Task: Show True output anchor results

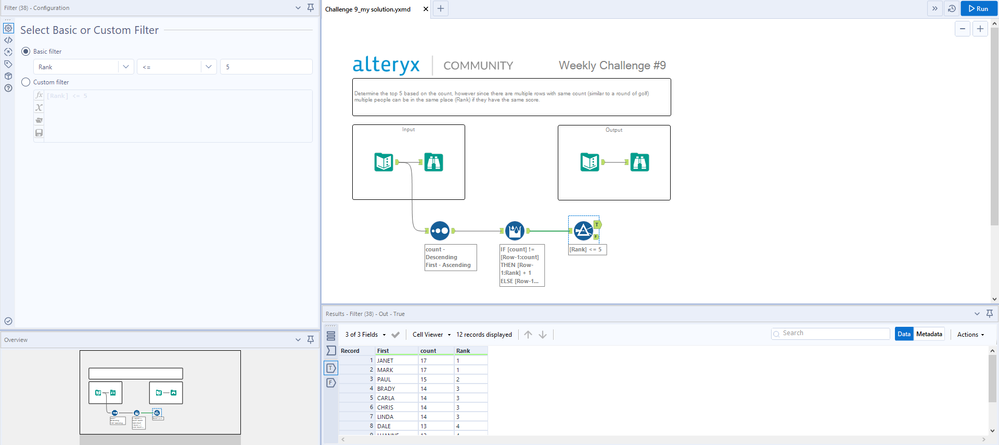Action: [x=331, y=368]
